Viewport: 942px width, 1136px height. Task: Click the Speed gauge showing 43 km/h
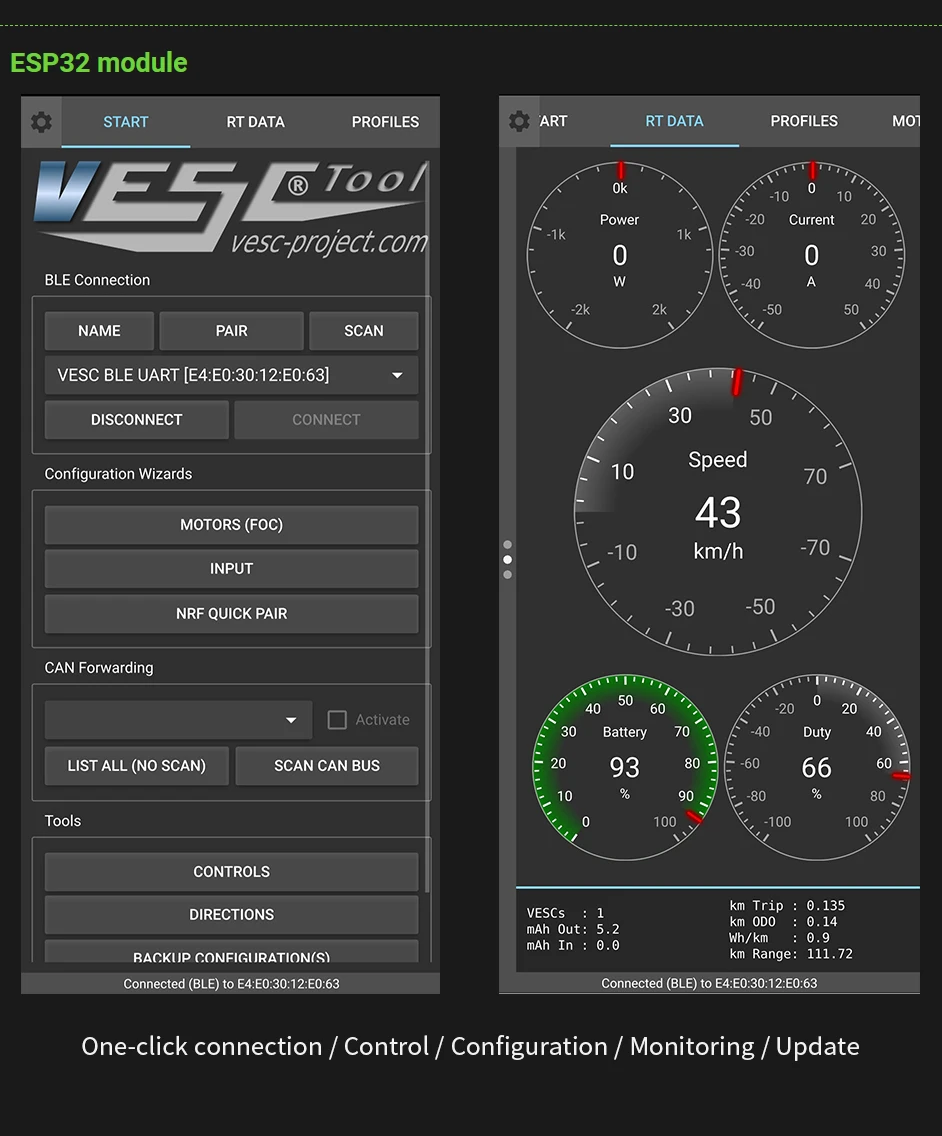point(718,512)
